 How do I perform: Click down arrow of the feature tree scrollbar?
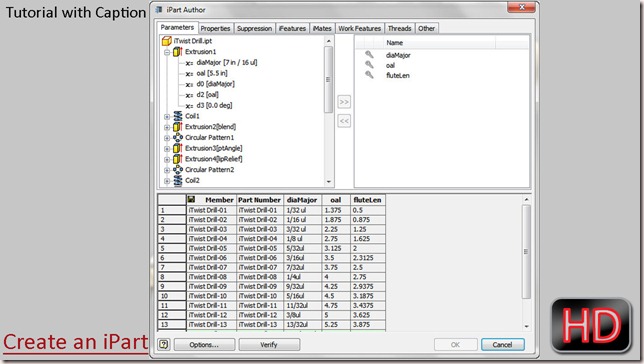(329, 182)
